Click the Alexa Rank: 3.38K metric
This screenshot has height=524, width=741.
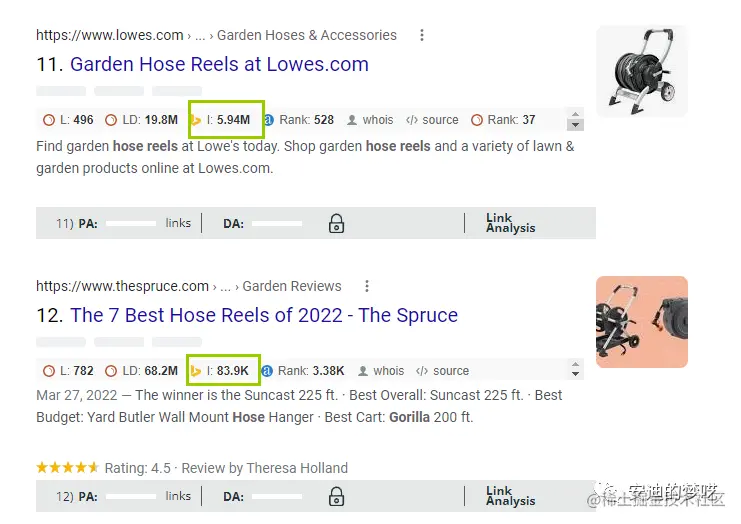point(303,371)
